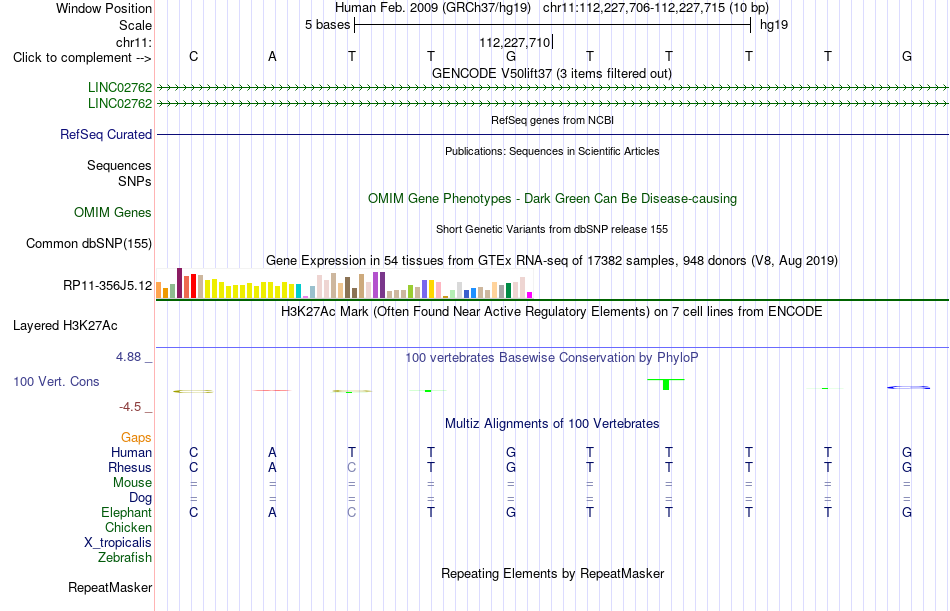Screen dimensions: 950x611
Task: Click the 'Dog' species label
Action: [x=141, y=498]
